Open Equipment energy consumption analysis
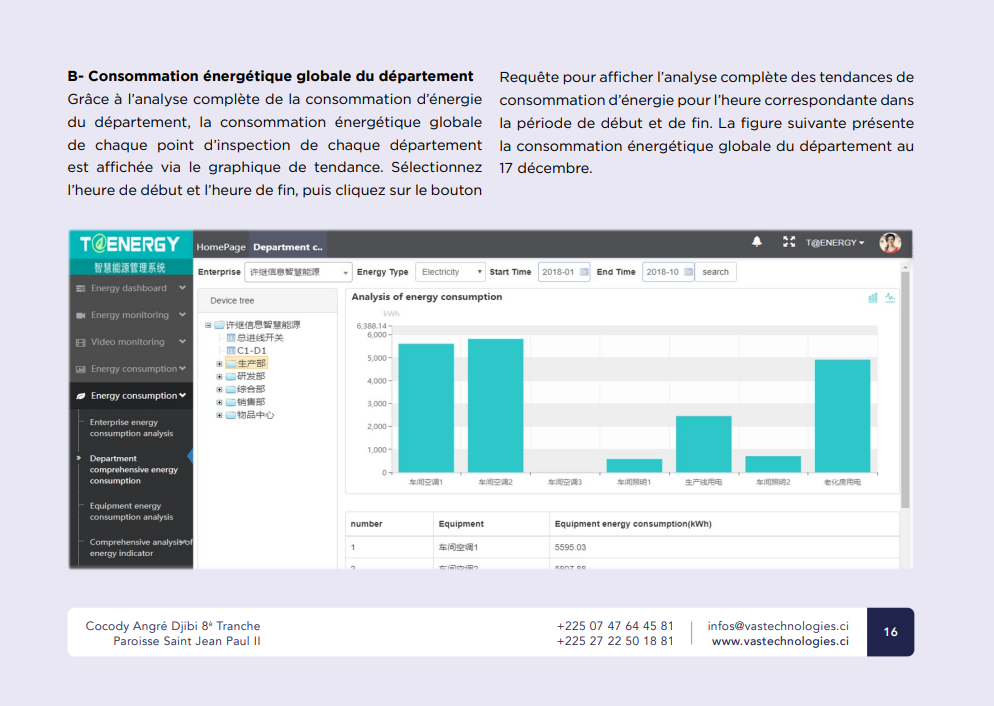Viewport: 994px width, 706px height. [131, 511]
